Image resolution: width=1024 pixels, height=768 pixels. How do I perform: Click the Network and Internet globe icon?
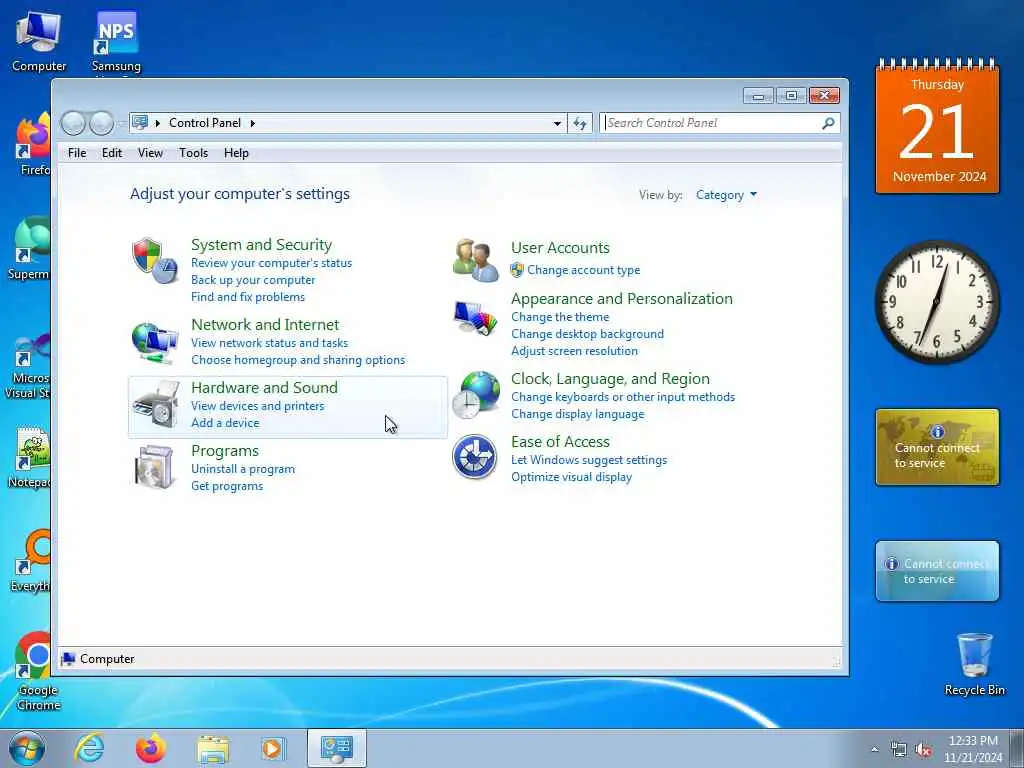click(x=155, y=342)
